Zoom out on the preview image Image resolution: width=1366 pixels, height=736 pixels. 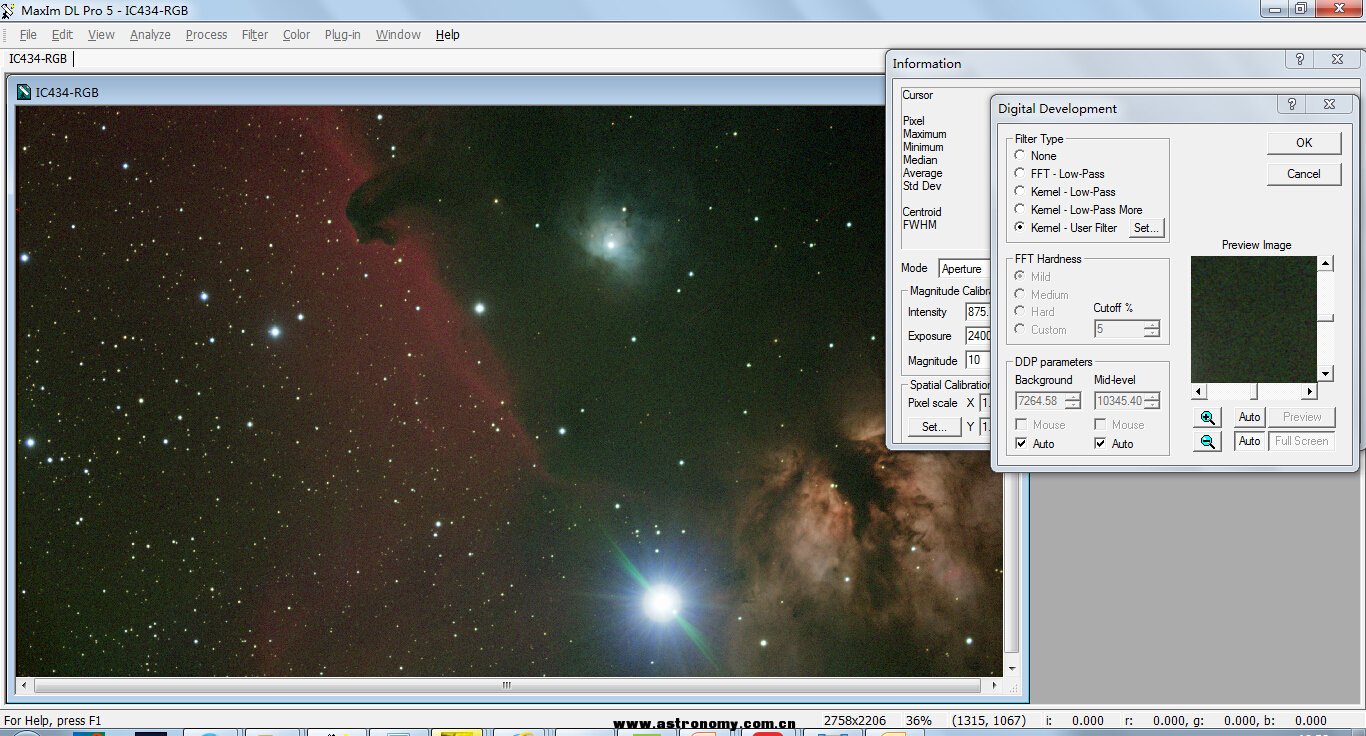(x=1208, y=442)
